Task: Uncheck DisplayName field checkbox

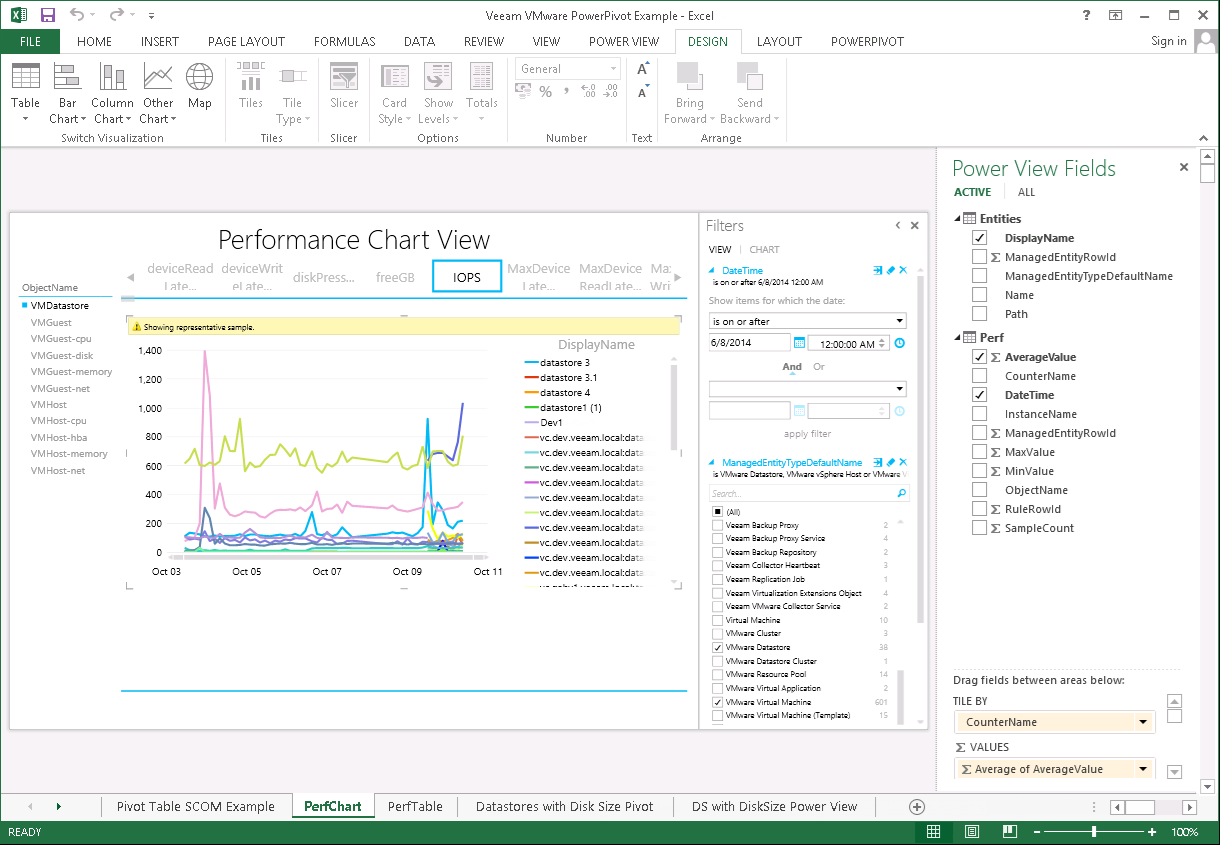Action: [979, 238]
